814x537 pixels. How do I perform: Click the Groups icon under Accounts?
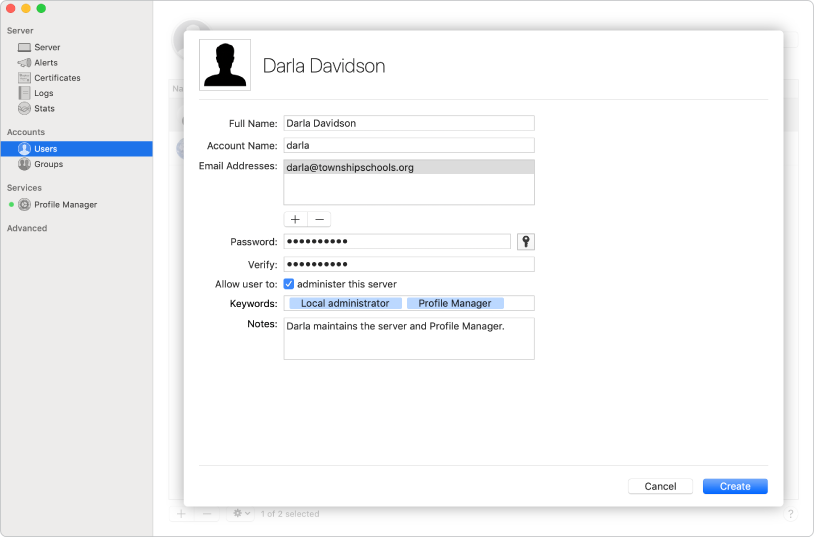[x=25, y=164]
